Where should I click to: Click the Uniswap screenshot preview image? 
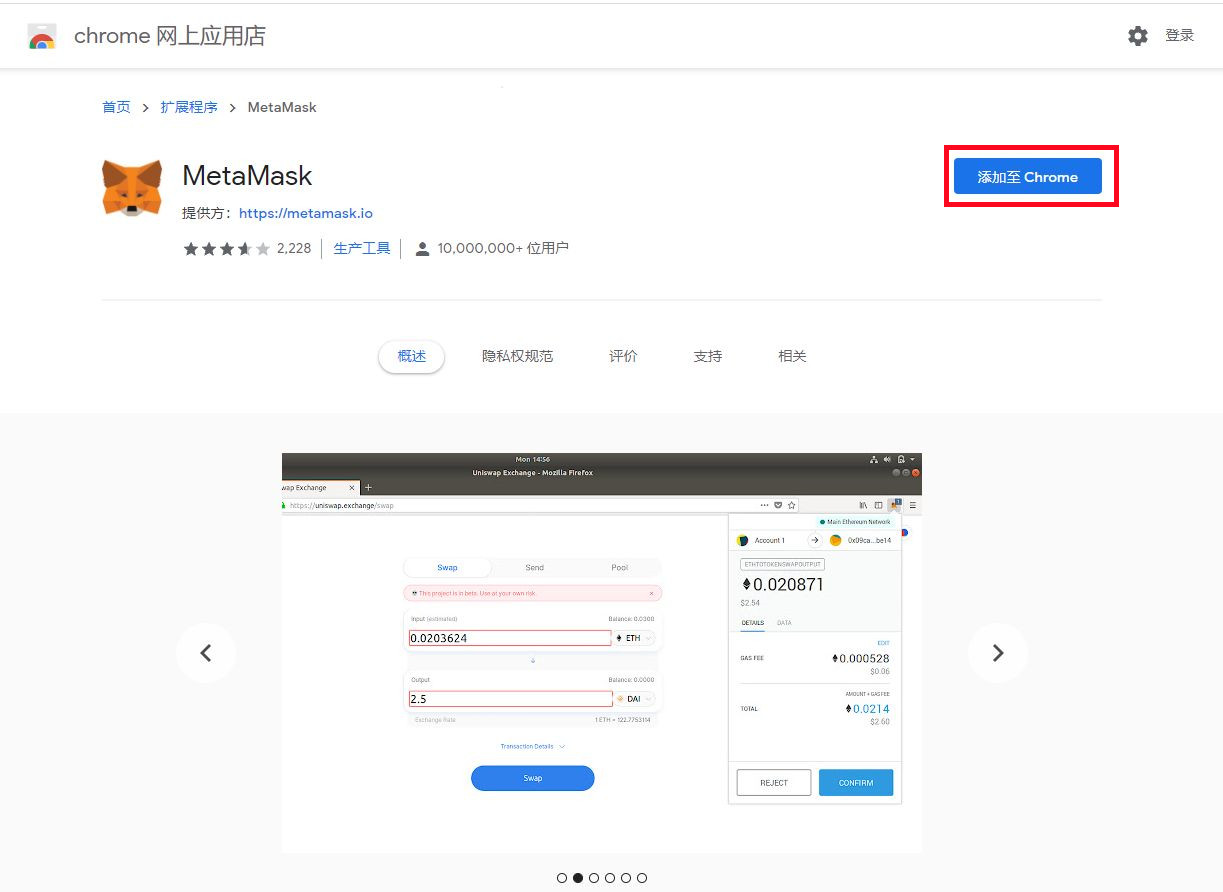(601, 653)
